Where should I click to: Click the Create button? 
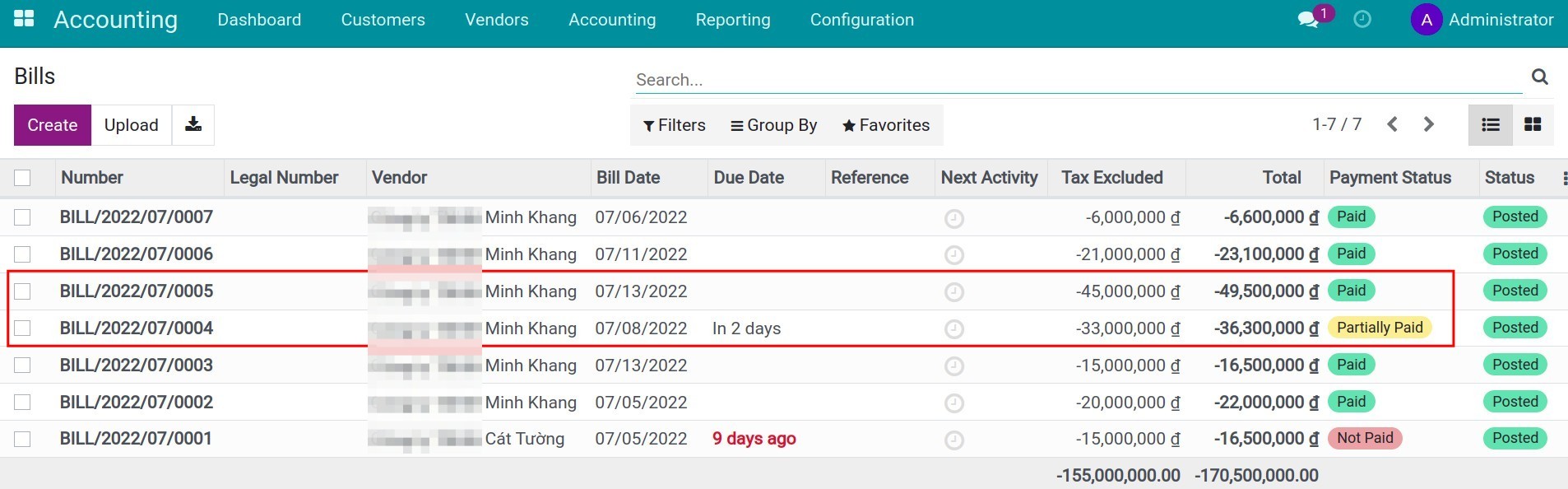coord(53,125)
